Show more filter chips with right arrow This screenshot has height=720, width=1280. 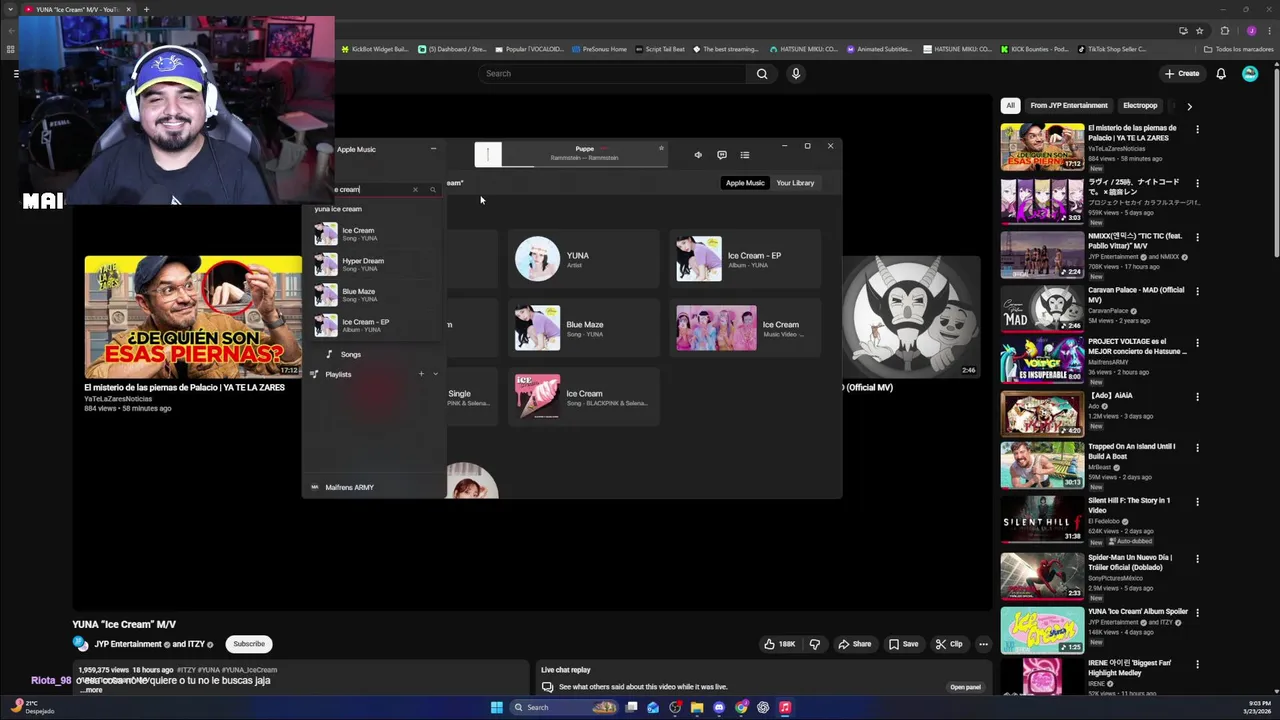point(1189,105)
